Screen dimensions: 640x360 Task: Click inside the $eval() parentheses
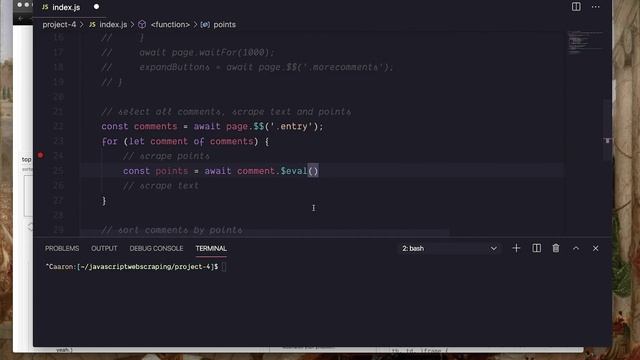[x=313, y=171]
